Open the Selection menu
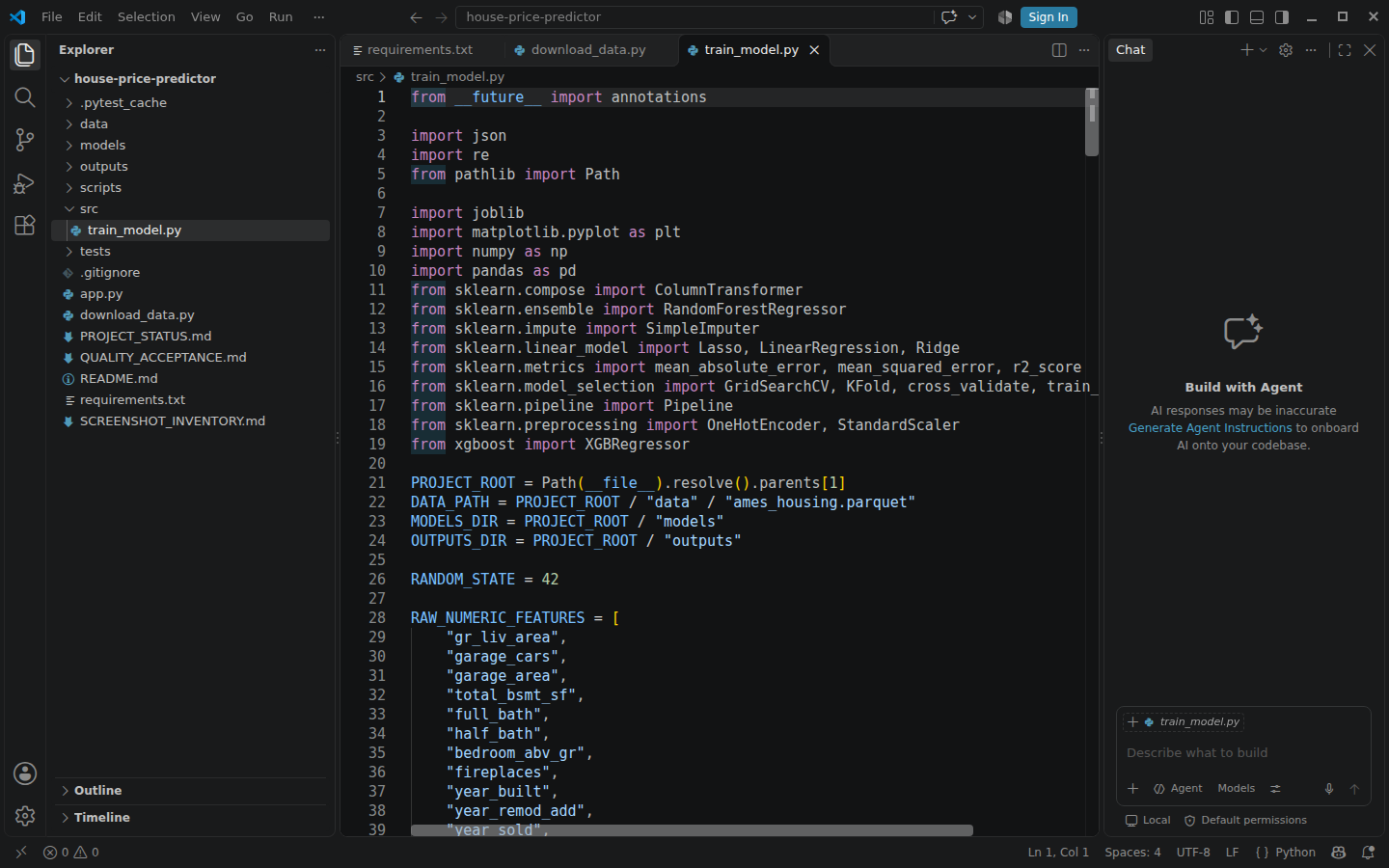Image resolution: width=1389 pixels, height=868 pixels. pyautogui.click(x=147, y=17)
